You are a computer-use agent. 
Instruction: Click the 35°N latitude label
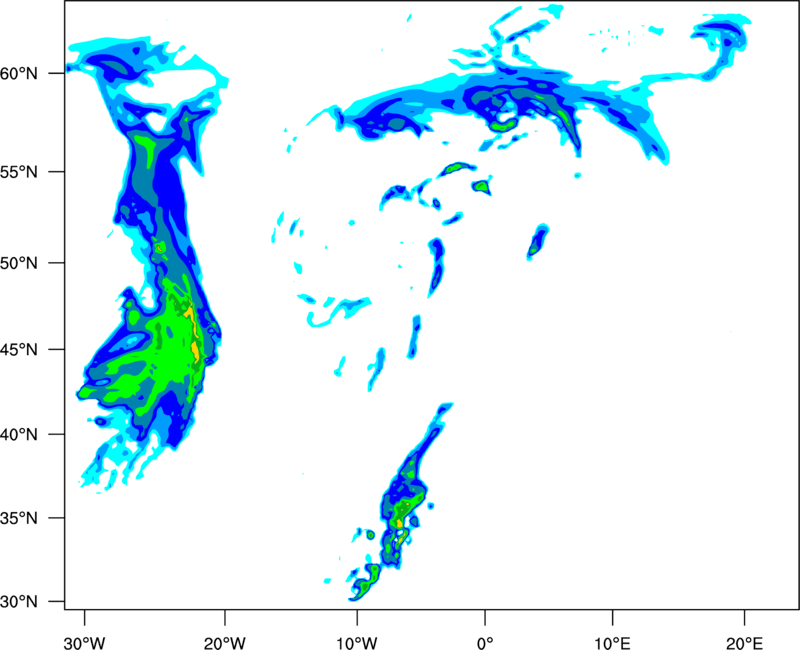click(19, 518)
